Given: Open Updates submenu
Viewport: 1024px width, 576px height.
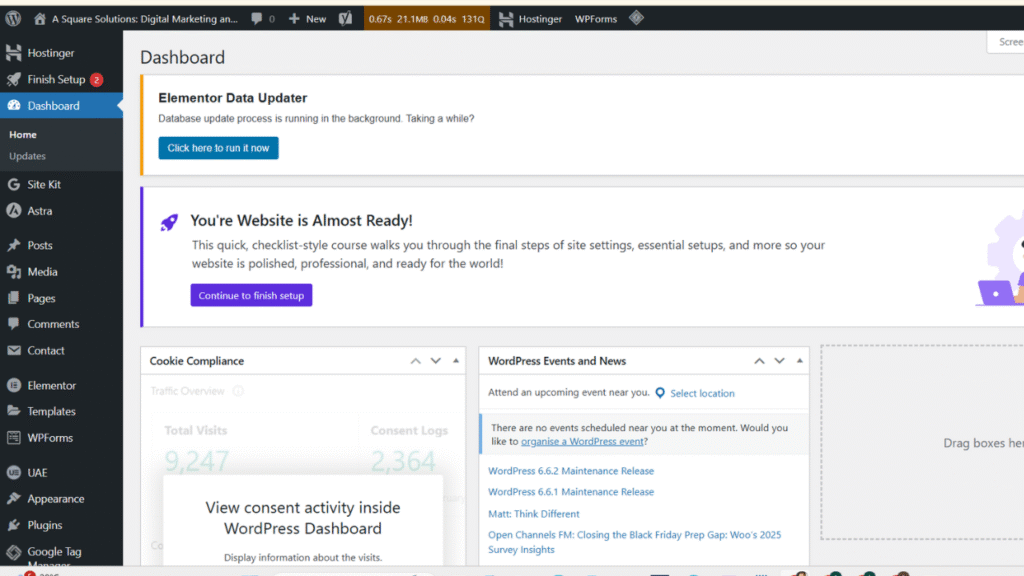Looking at the screenshot, I should (x=27, y=156).
